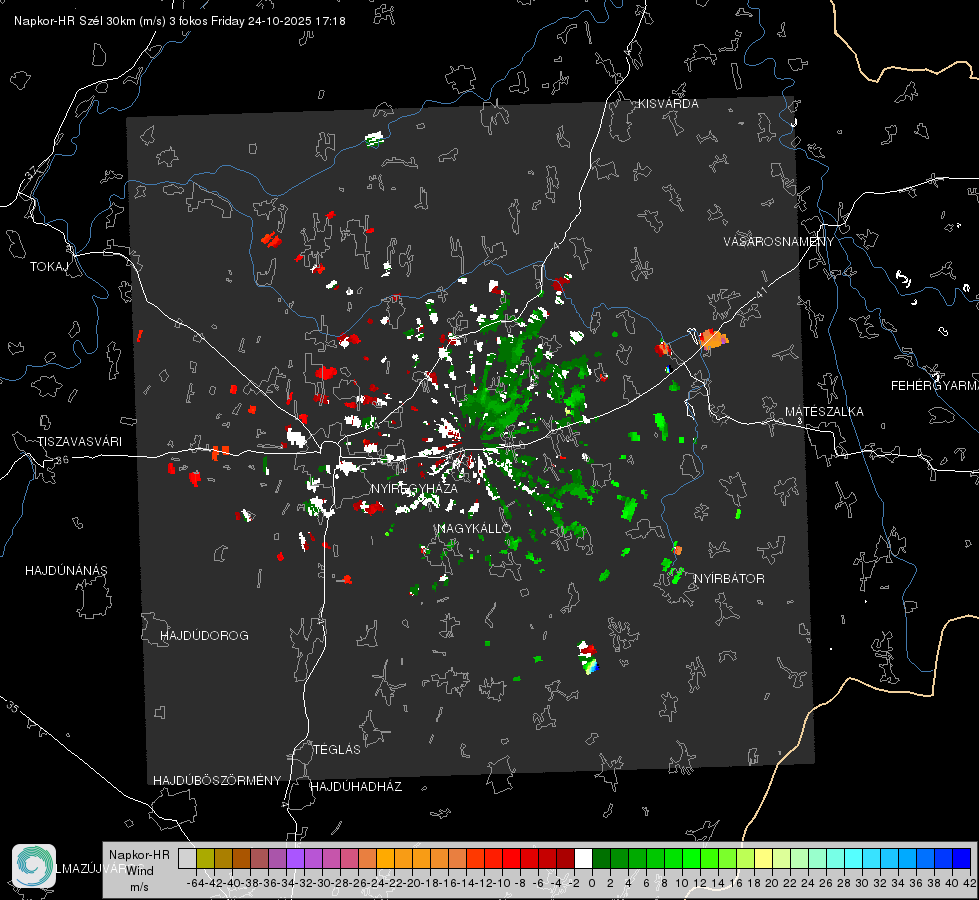Image resolution: width=979 pixels, height=900 pixels.
Task: Click the MÁTÉSZALKA town label
Action: click(x=824, y=411)
